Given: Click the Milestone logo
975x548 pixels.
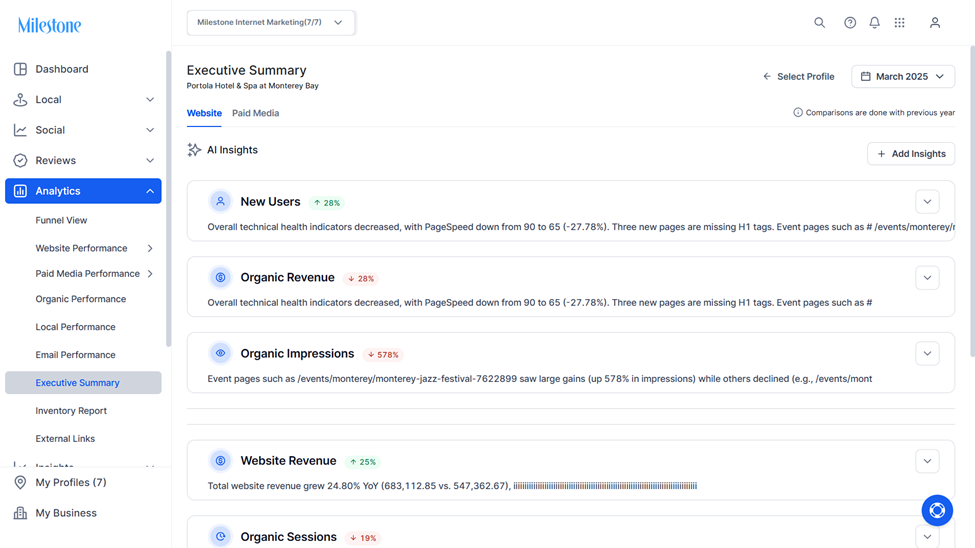Looking at the screenshot, I should (50, 26).
